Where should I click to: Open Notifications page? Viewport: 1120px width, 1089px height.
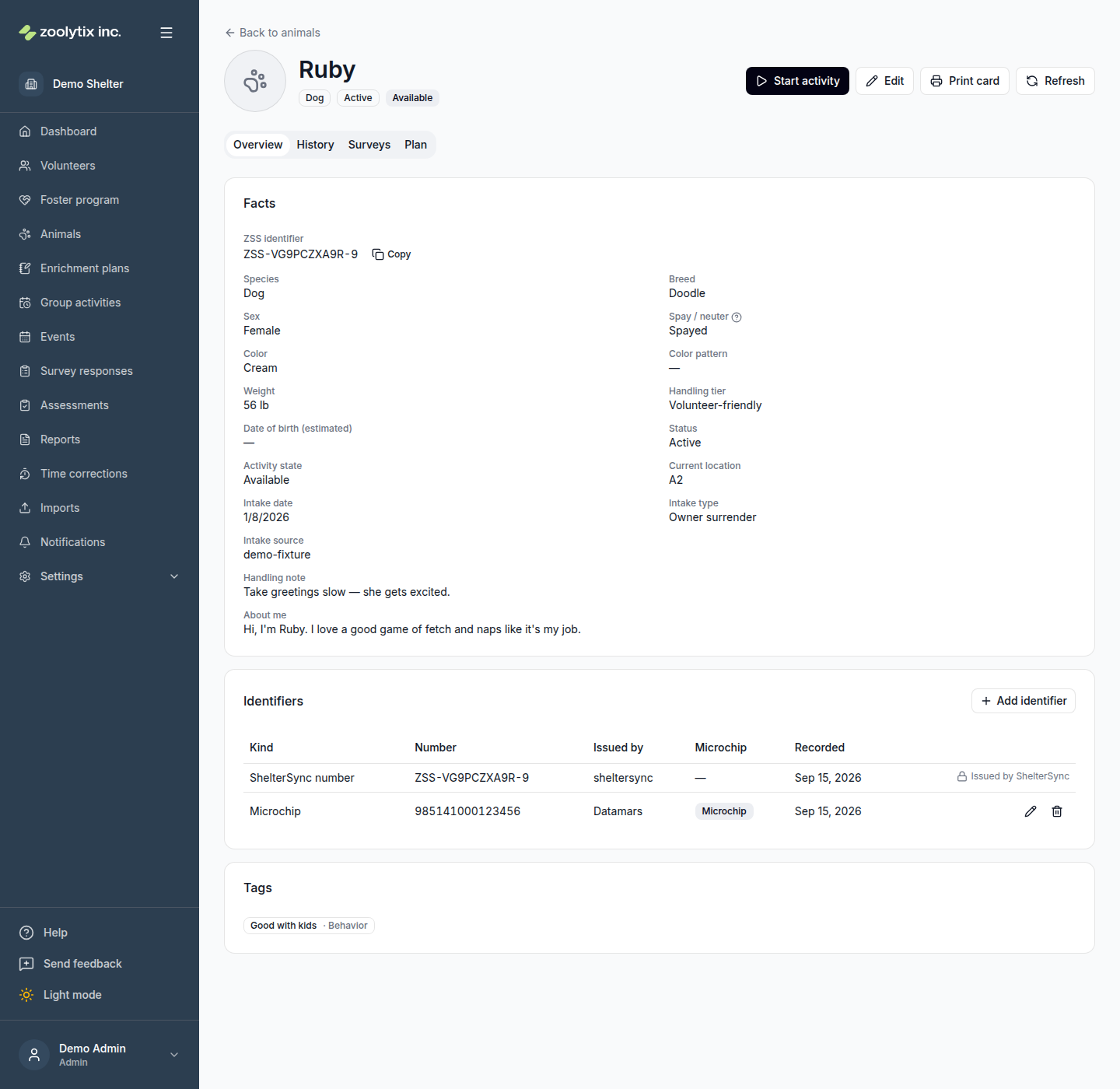tap(100, 542)
